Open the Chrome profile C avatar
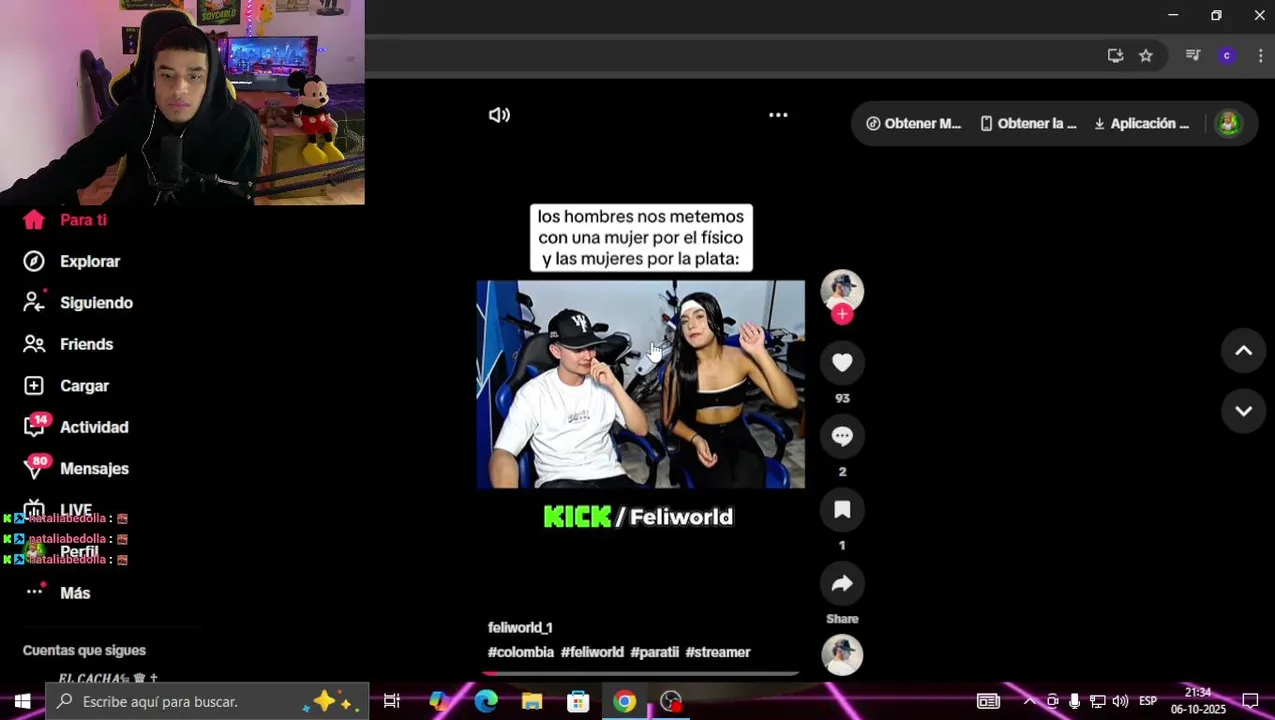The height and width of the screenshot is (720, 1275). (x=1227, y=56)
